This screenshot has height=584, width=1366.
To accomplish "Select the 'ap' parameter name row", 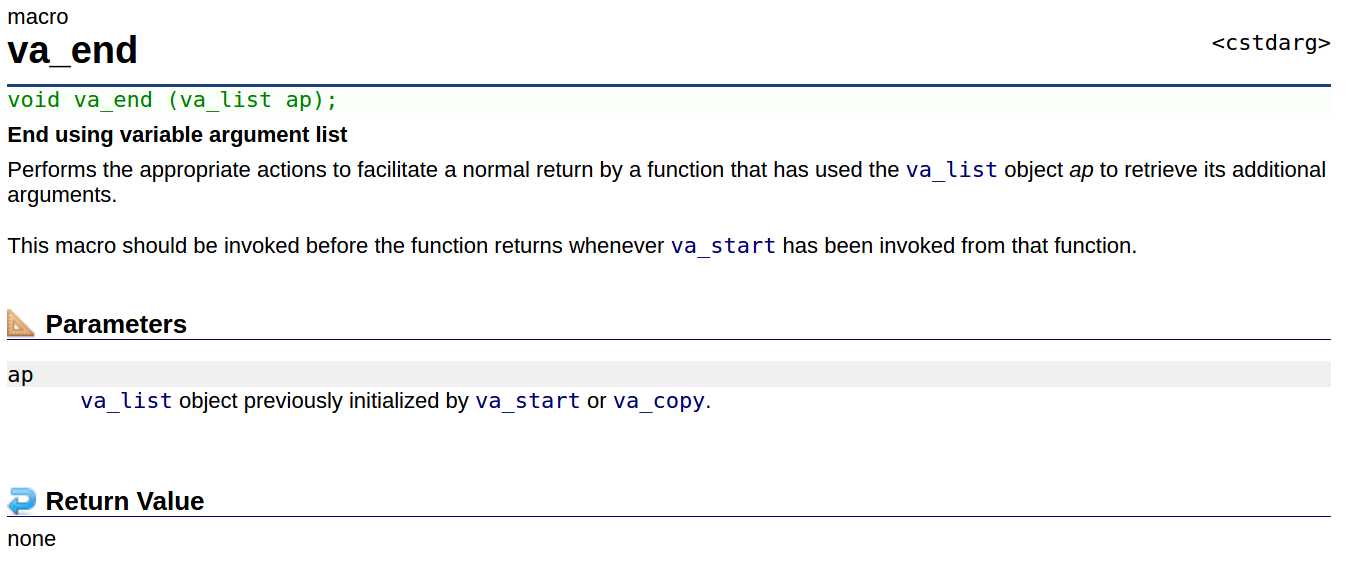I will (x=669, y=375).
